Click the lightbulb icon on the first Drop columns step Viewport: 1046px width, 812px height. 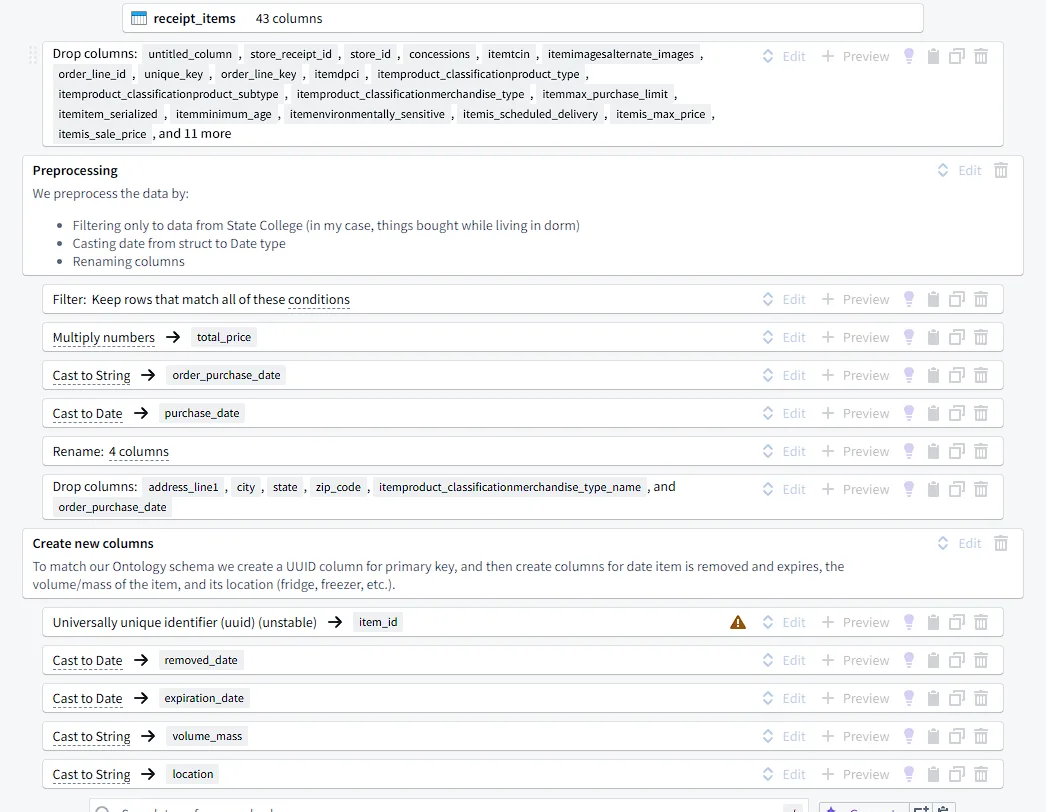(909, 56)
